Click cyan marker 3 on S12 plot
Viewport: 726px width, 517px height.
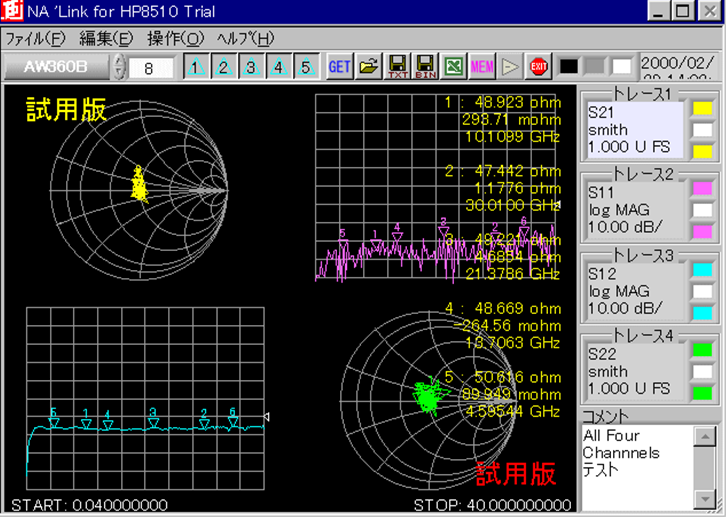tap(153, 418)
